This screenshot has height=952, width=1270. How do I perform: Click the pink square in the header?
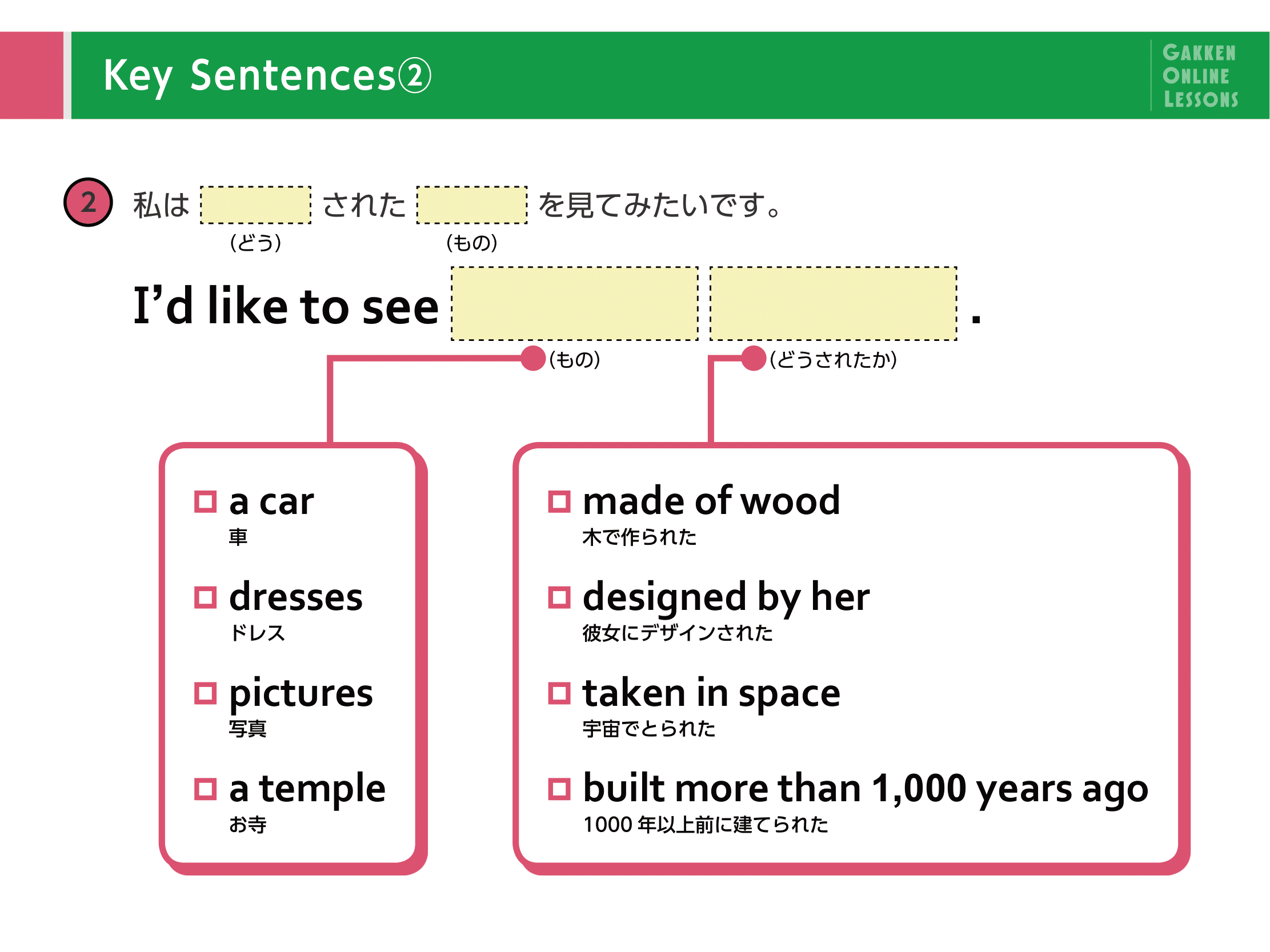click(31, 76)
